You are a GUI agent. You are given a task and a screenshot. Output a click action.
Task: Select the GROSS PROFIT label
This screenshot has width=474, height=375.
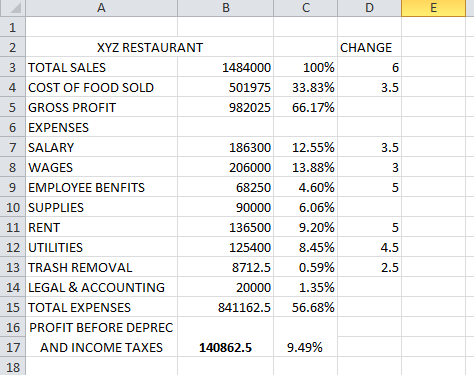pos(102,107)
